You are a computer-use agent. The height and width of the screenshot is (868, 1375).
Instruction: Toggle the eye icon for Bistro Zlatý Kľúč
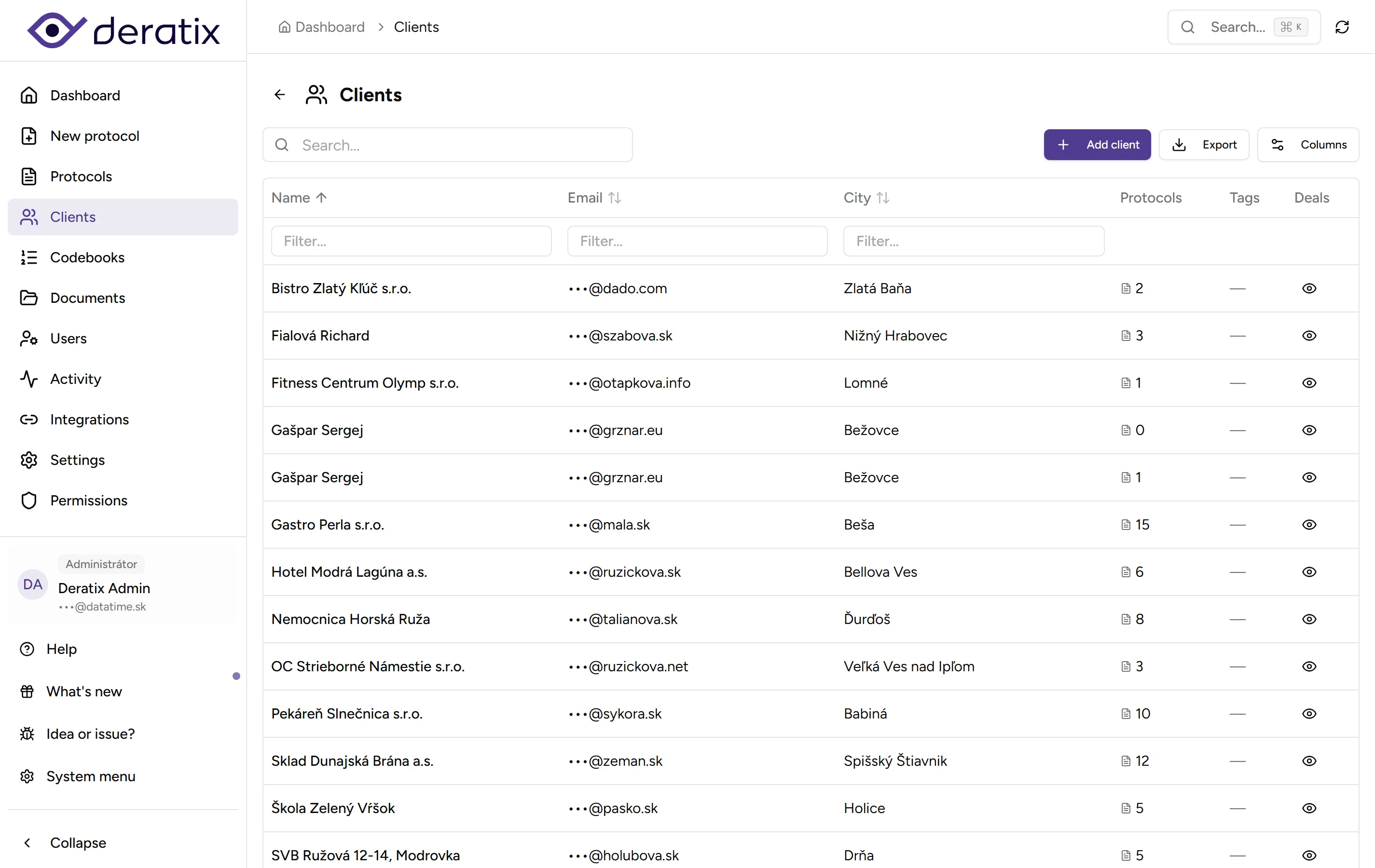(1309, 288)
